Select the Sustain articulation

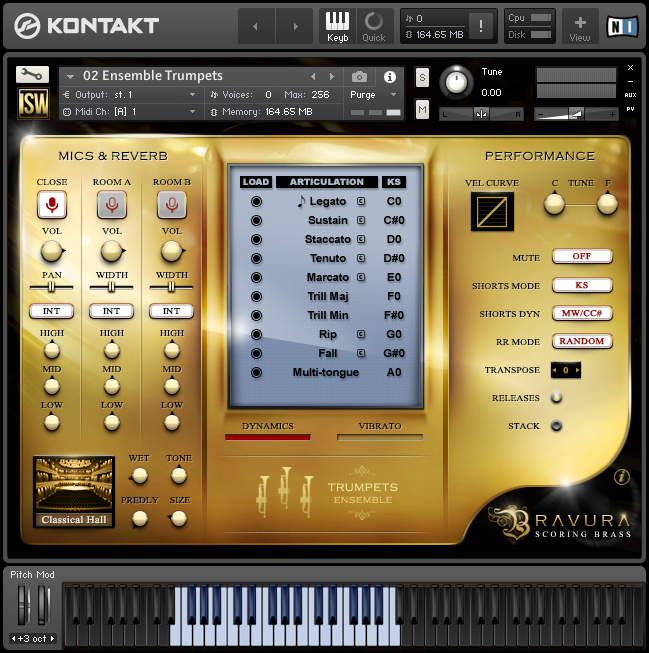click(x=327, y=220)
